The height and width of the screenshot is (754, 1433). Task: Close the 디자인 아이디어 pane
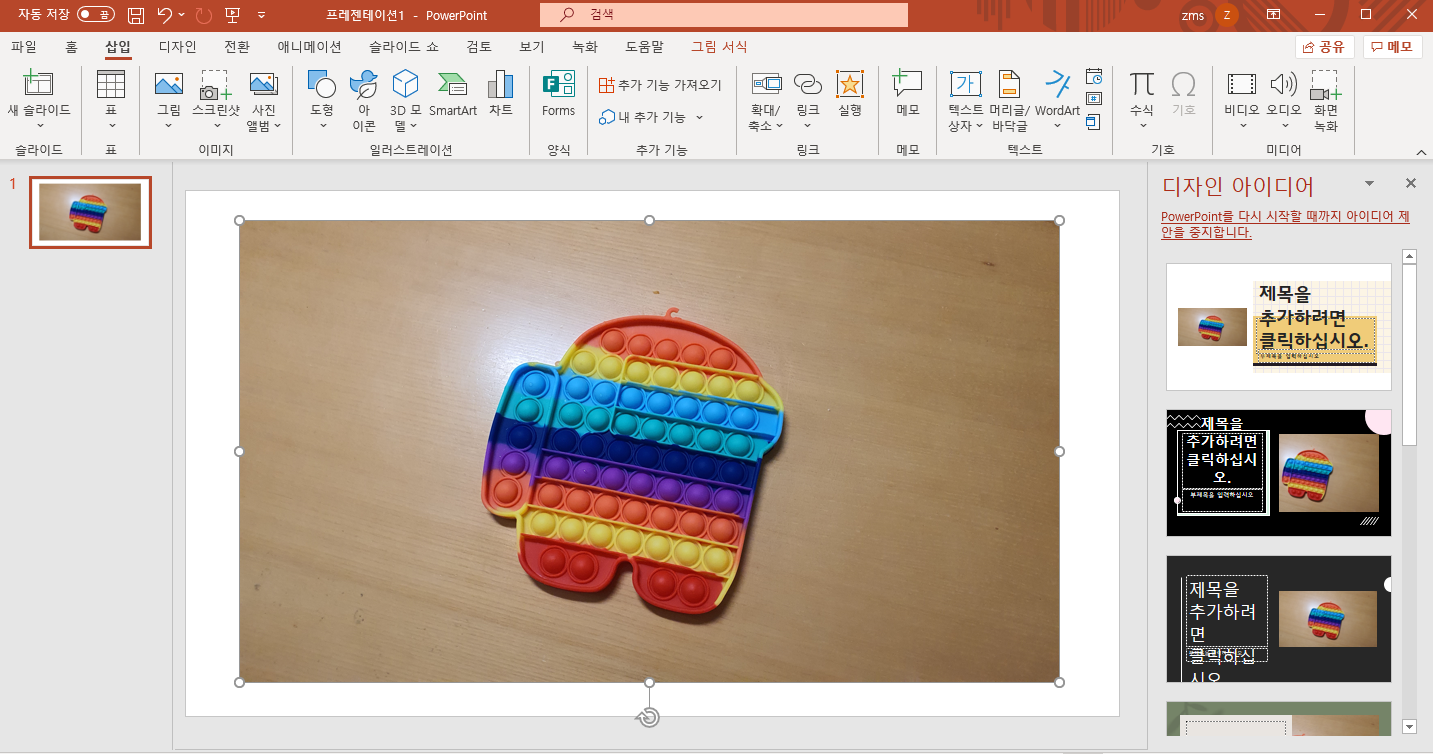click(x=1411, y=183)
